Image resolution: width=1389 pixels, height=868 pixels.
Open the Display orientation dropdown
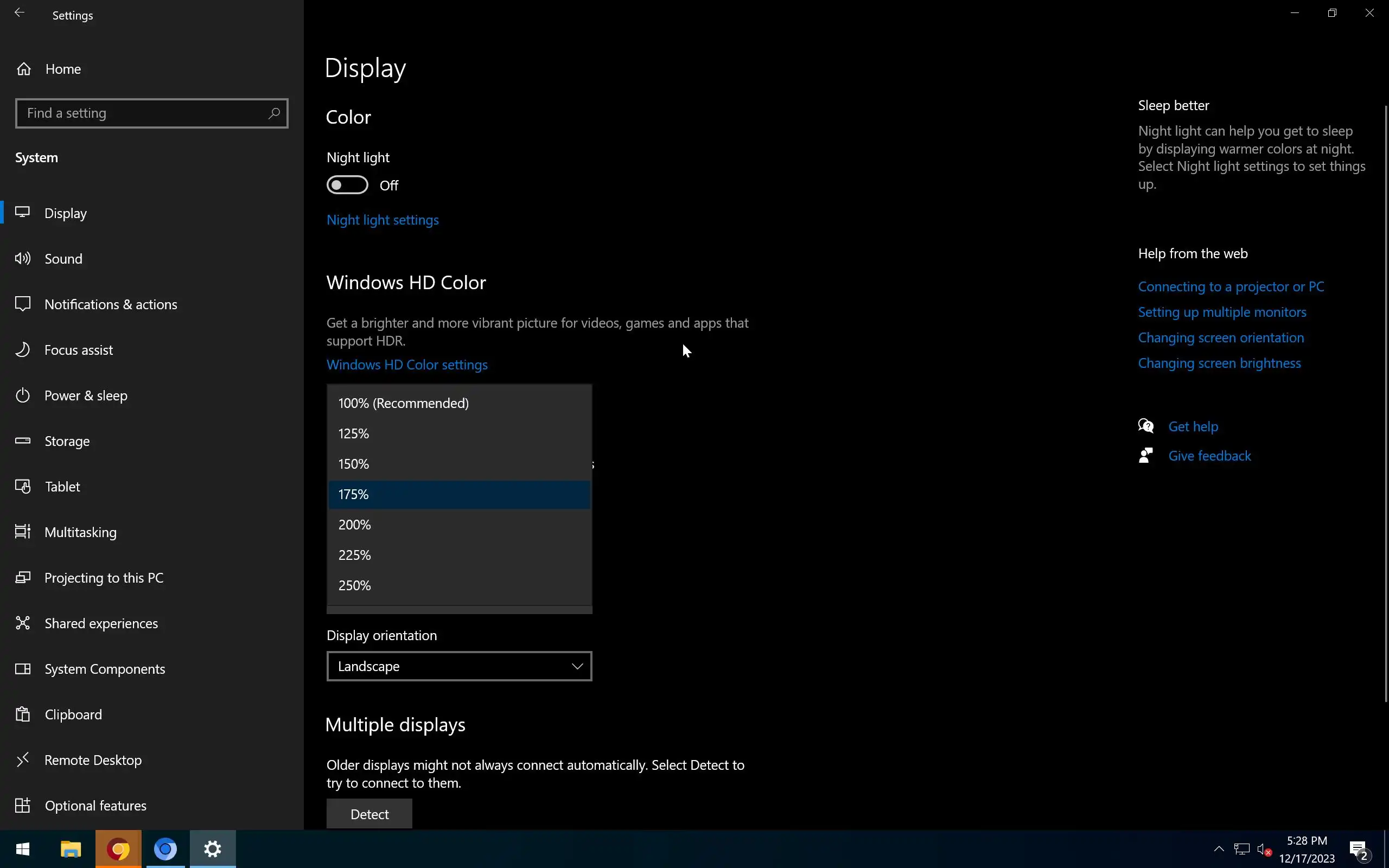[458, 666]
